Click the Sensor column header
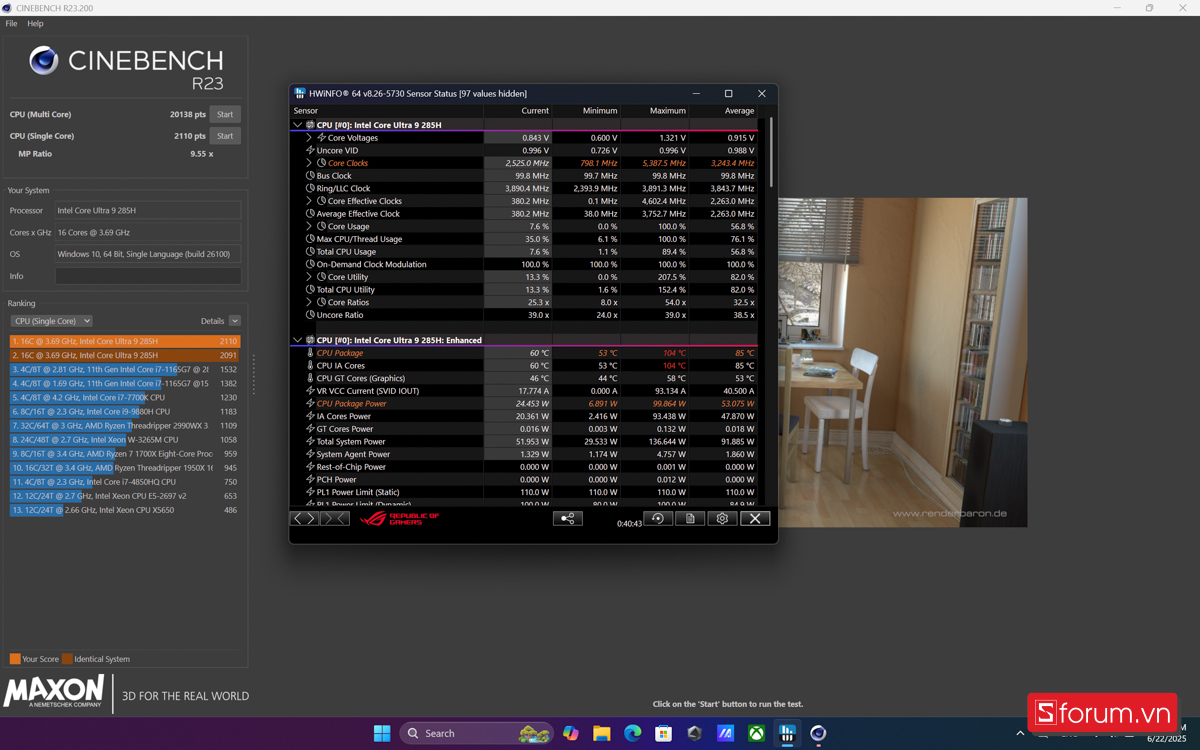The image size is (1200, 750). coord(387,111)
